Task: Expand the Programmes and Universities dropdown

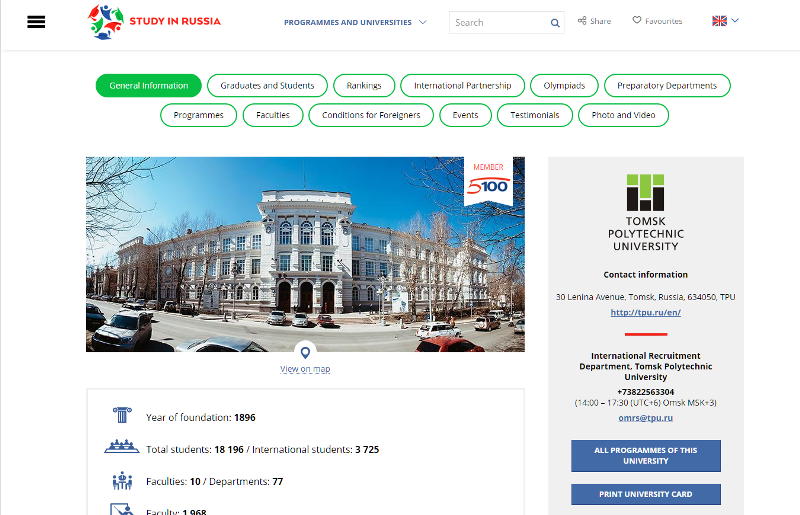Action: click(x=355, y=22)
